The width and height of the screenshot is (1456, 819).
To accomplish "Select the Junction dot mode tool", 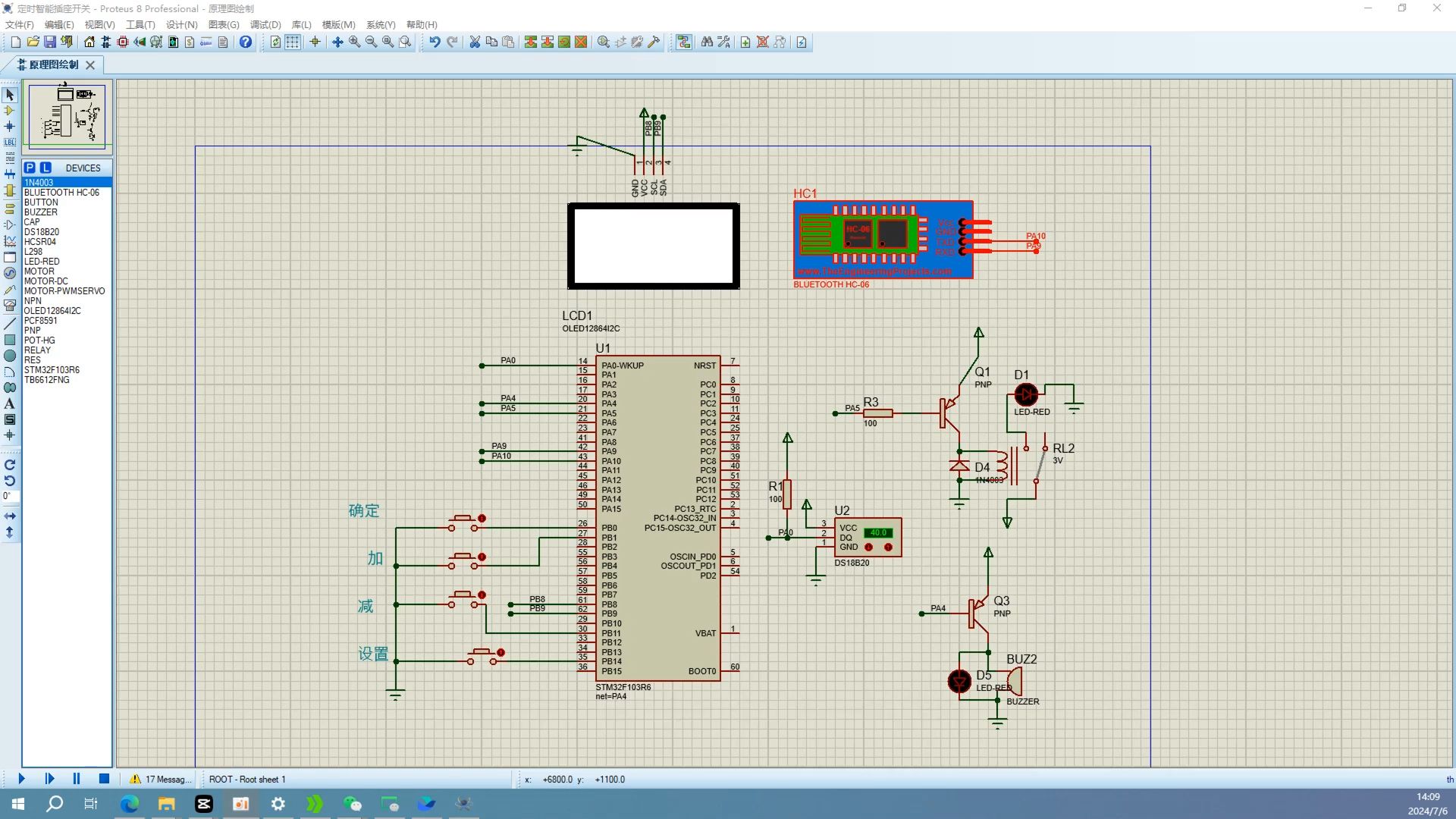I will [x=10, y=127].
